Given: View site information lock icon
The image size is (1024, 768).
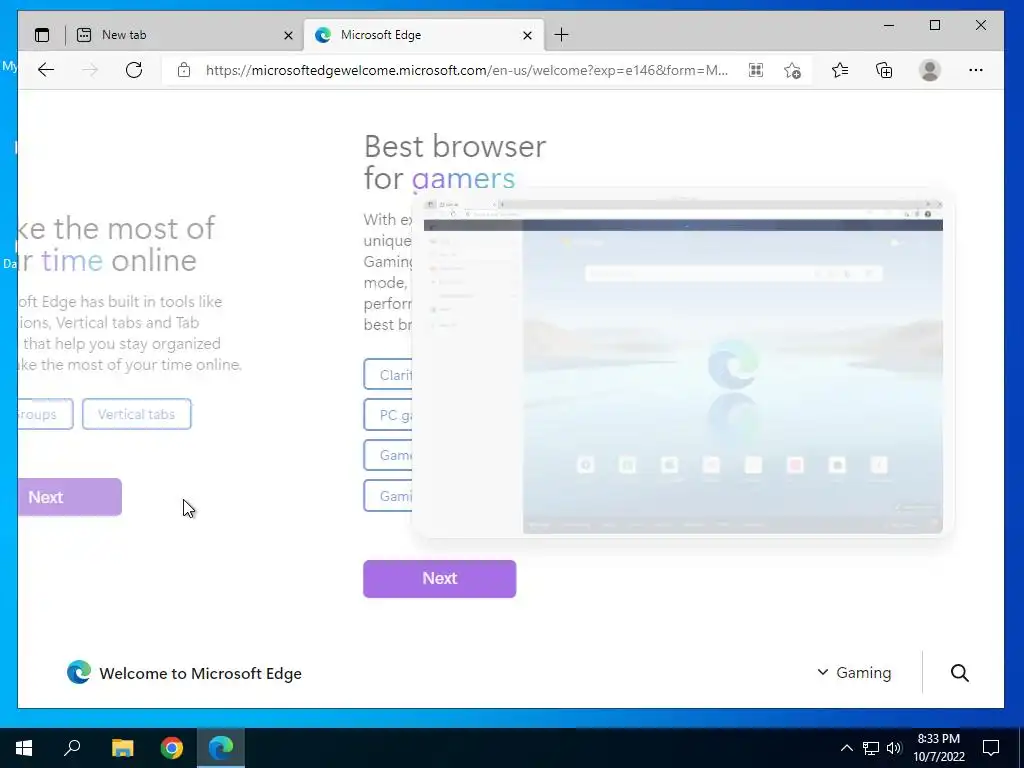Looking at the screenshot, I should coord(184,70).
